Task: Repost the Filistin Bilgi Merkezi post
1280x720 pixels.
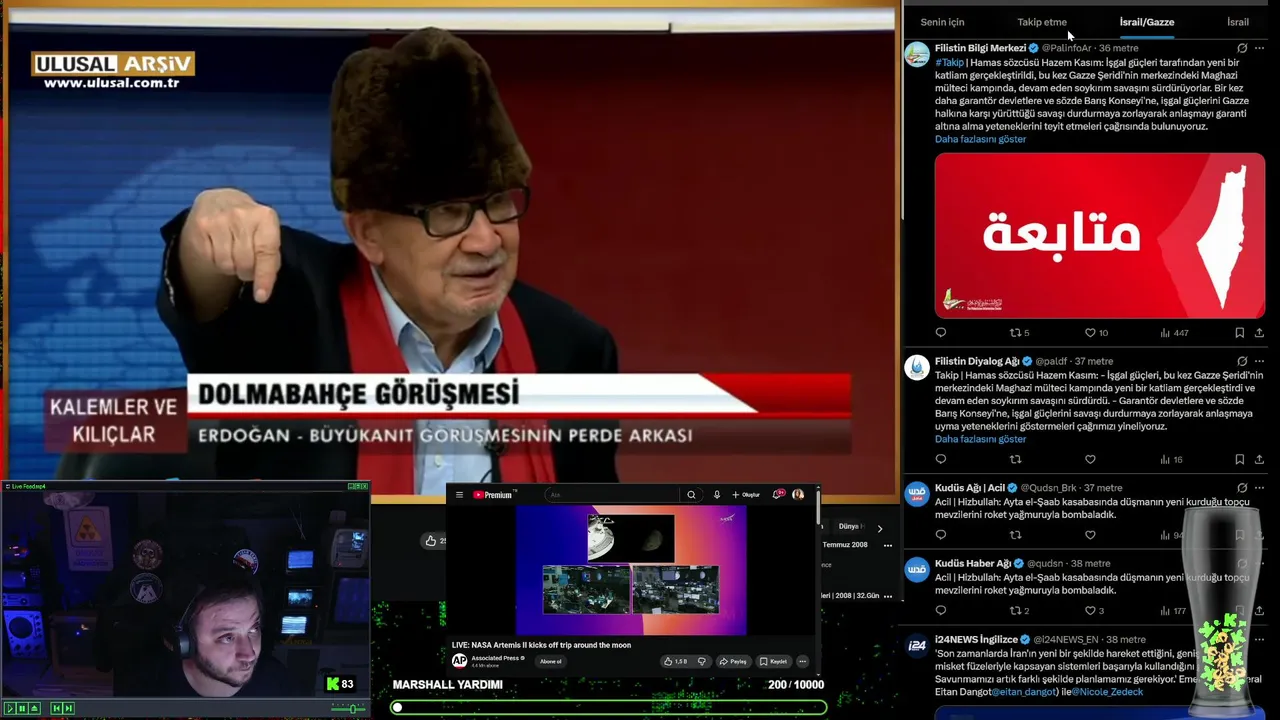Action: (1019, 333)
